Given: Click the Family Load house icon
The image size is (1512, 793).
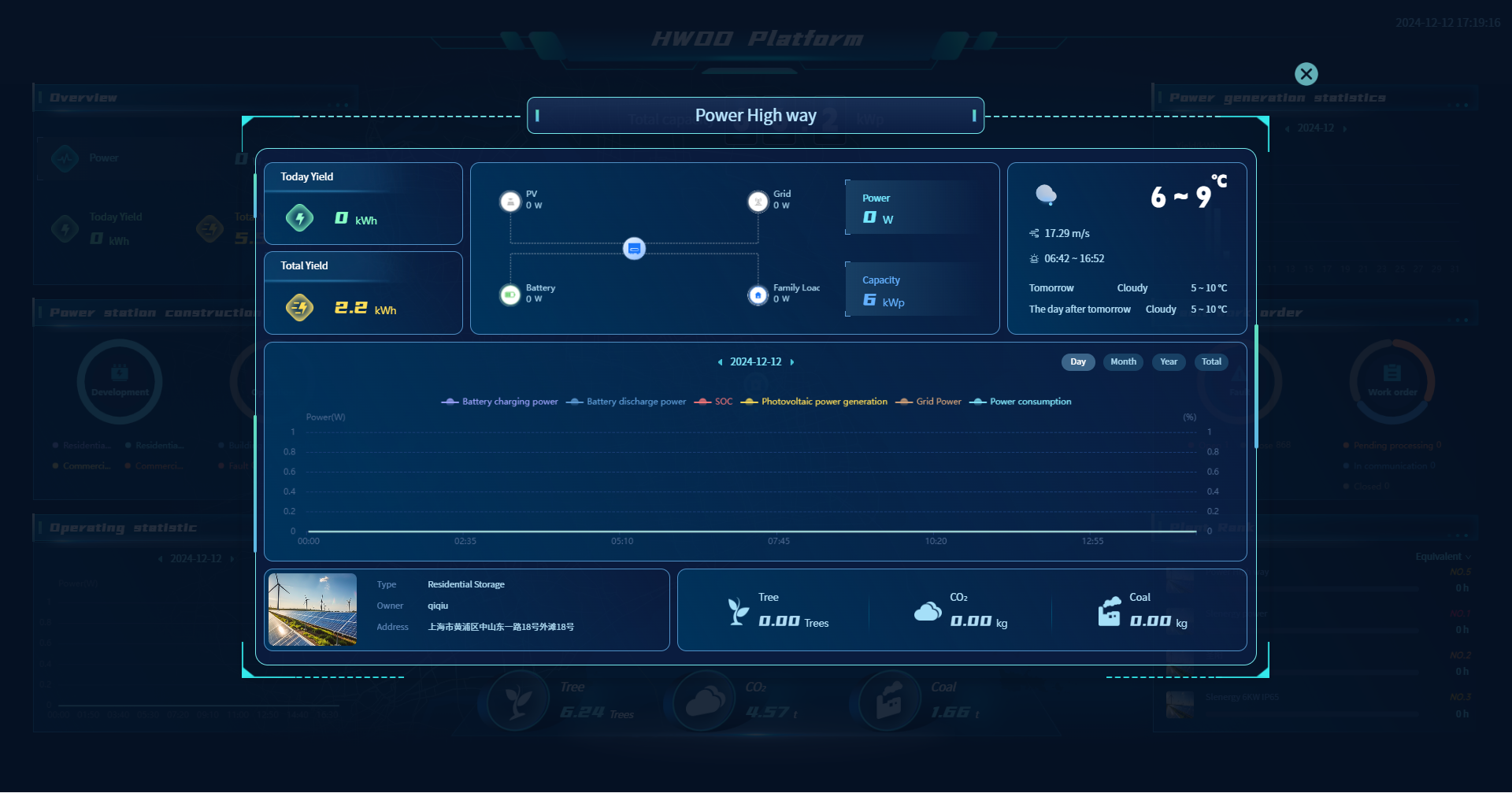Looking at the screenshot, I should click(758, 295).
